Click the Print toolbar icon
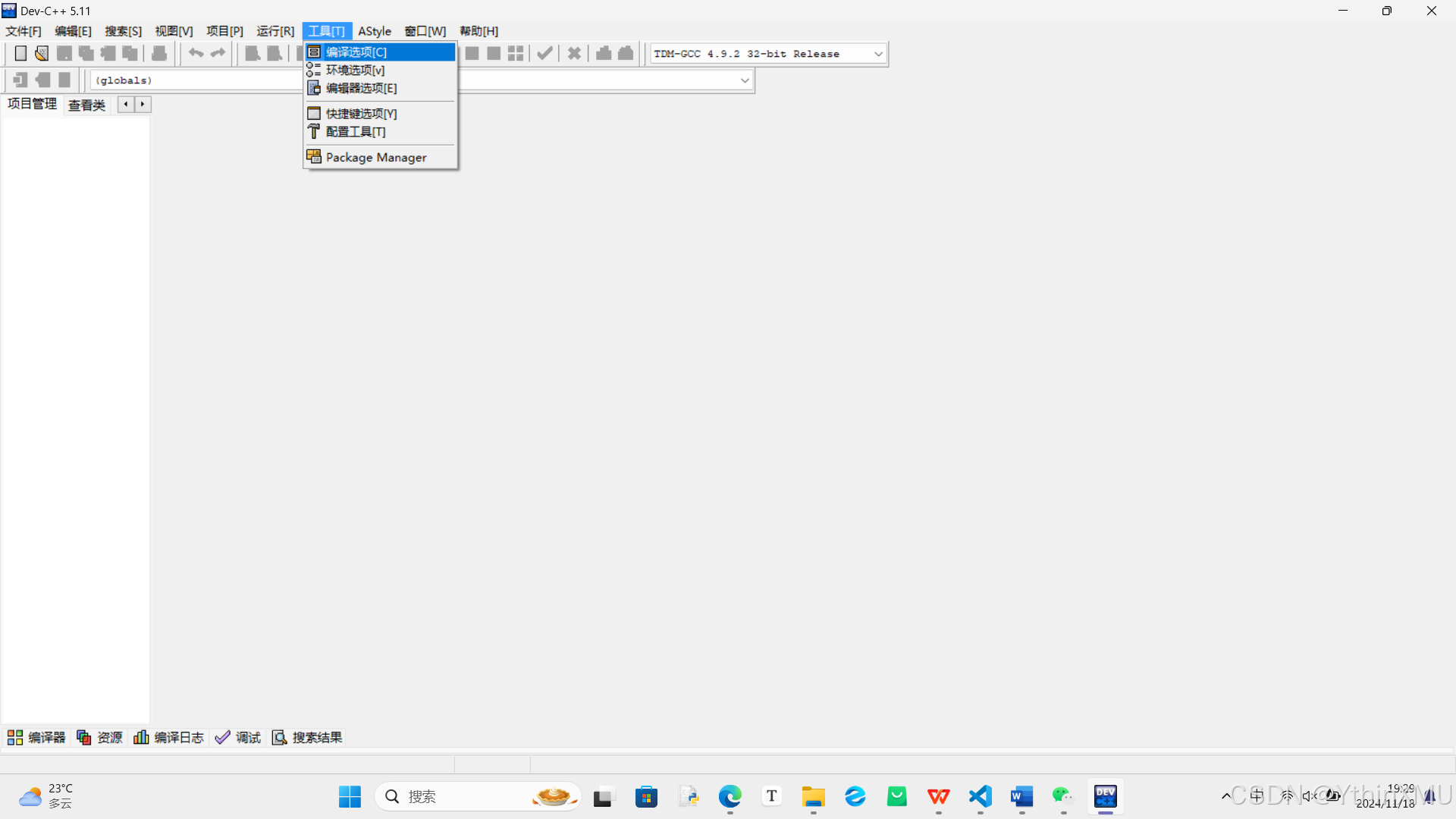The image size is (1456, 819). click(159, 53)
